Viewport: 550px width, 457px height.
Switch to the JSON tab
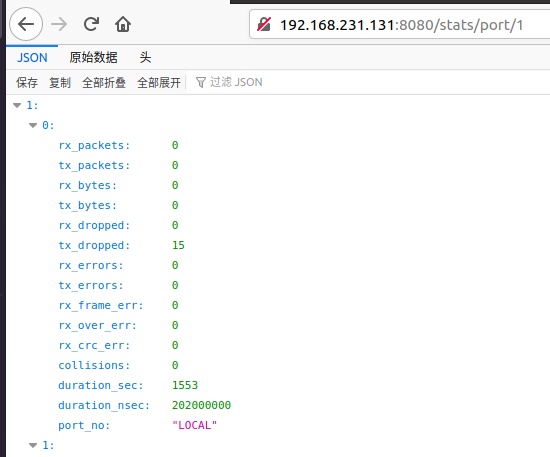tap(32, 58)
